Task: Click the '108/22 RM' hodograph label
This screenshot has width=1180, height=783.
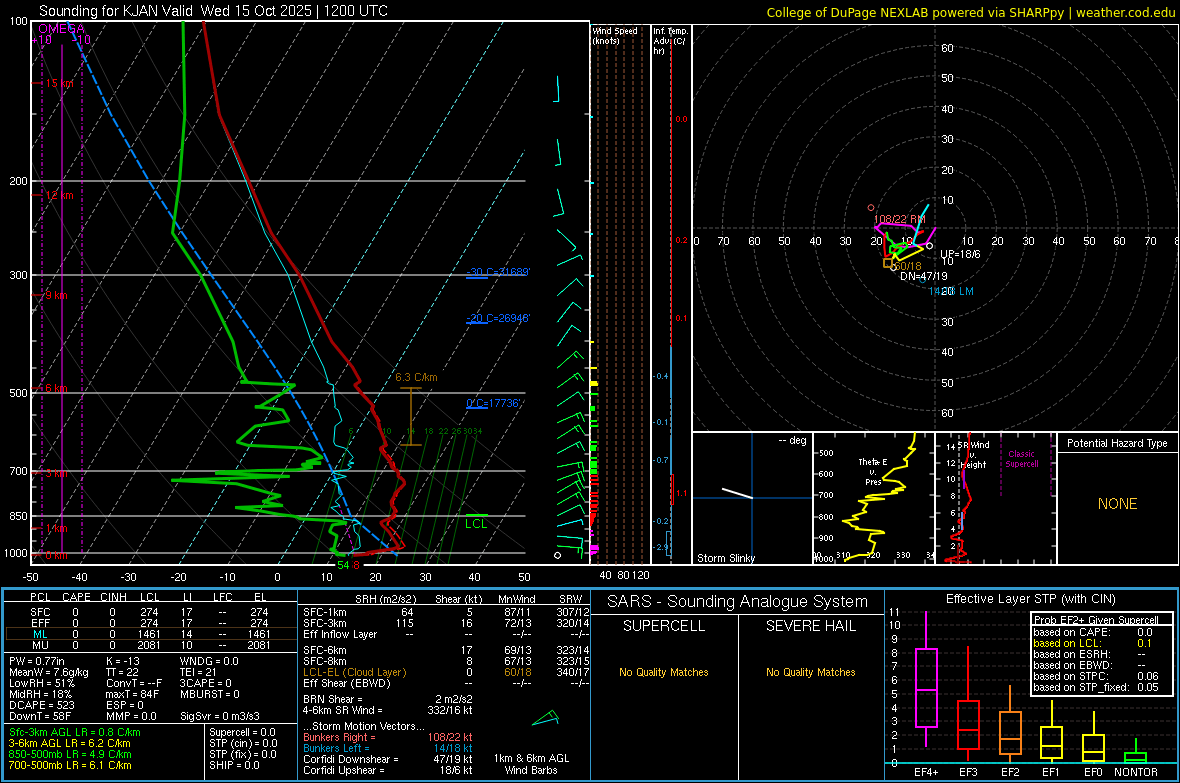Action: pyautogui.click(x=899, y=219)
